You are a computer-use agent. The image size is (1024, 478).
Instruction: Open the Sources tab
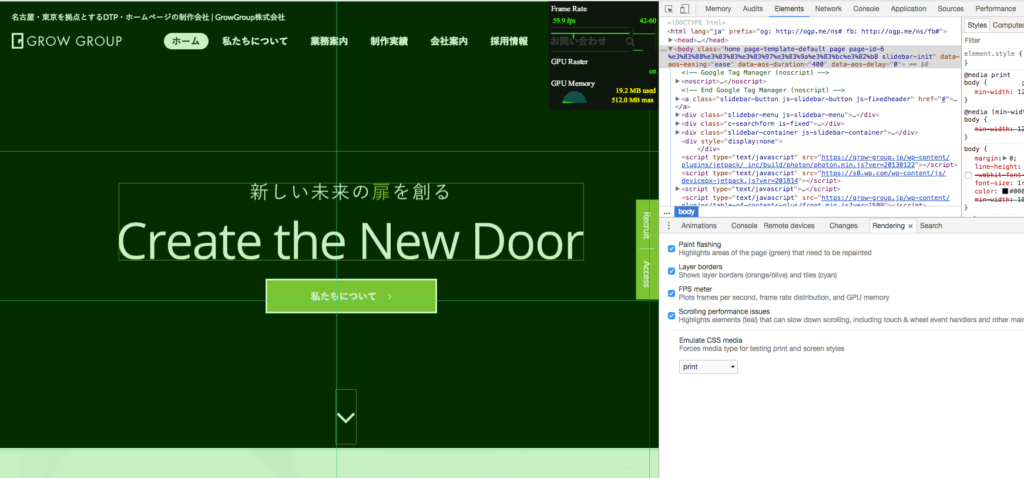pyautogui.click(x=950, y=9)
